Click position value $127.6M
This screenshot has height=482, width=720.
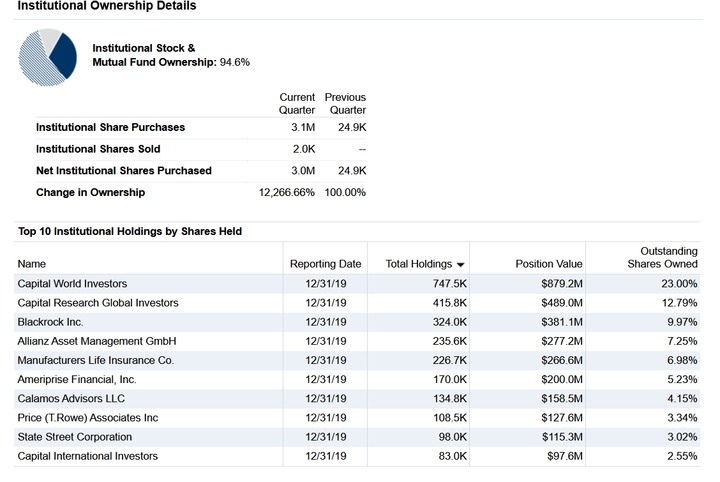coord(562,418)
